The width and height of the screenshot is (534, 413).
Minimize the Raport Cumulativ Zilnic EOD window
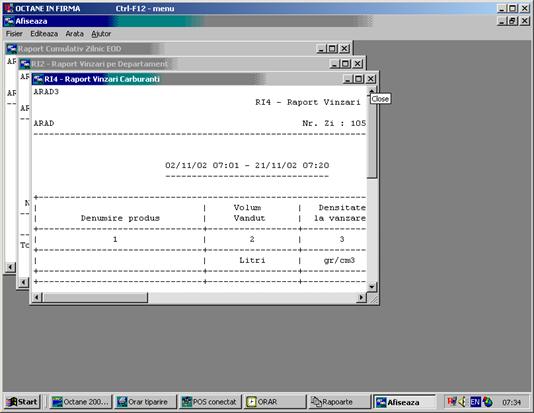pos(321,49)
